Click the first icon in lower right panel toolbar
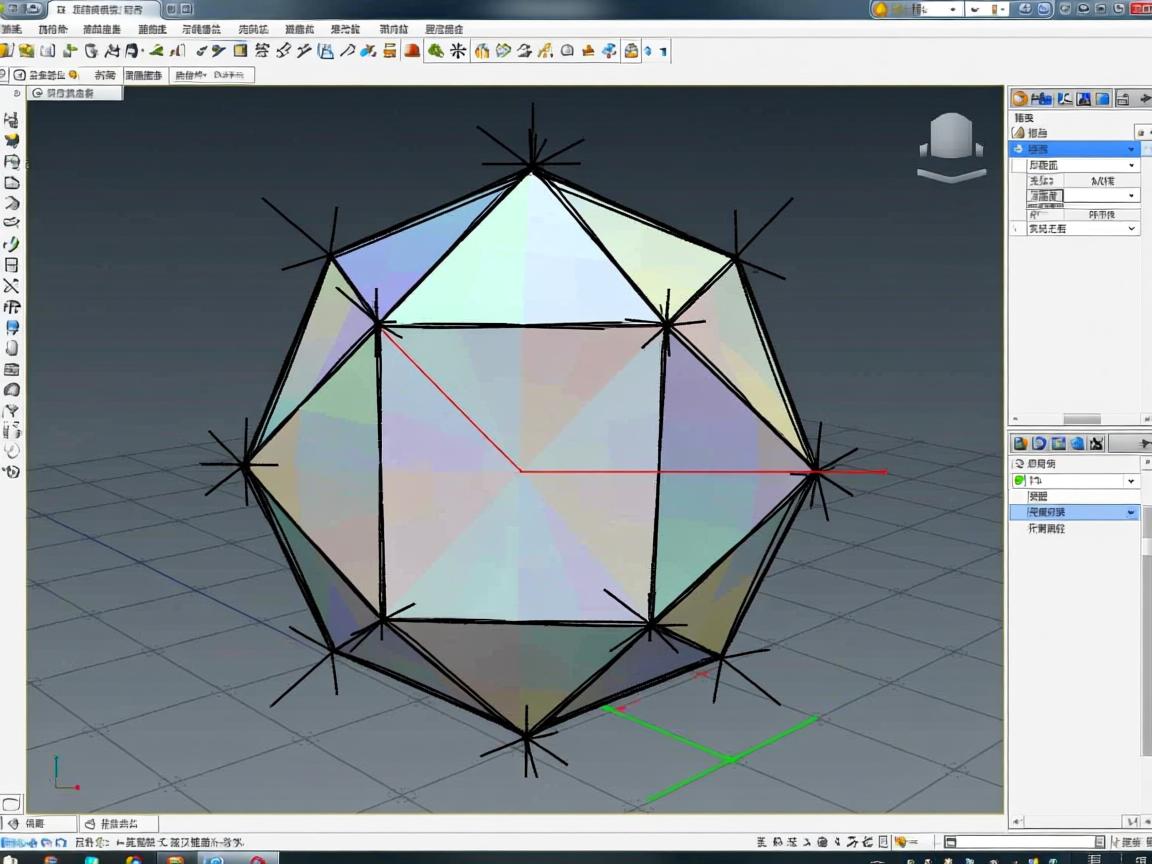The height and width of the screenshot is (864, 1152). click(x=1020, y=443)
